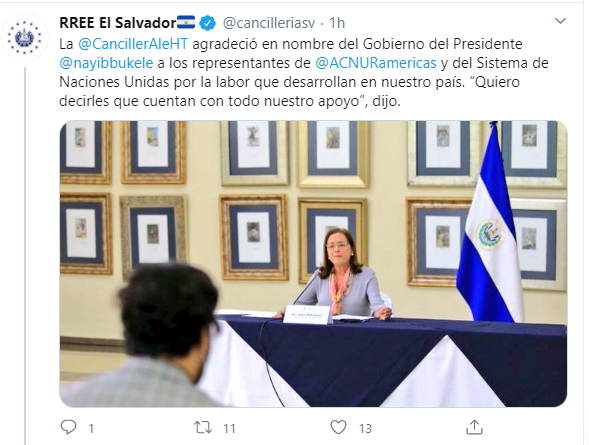Click the tweet body text to expand
Image resolution: width=589 pixels, height=445 pixels.
pyautogui.click(x=304, y=72)
